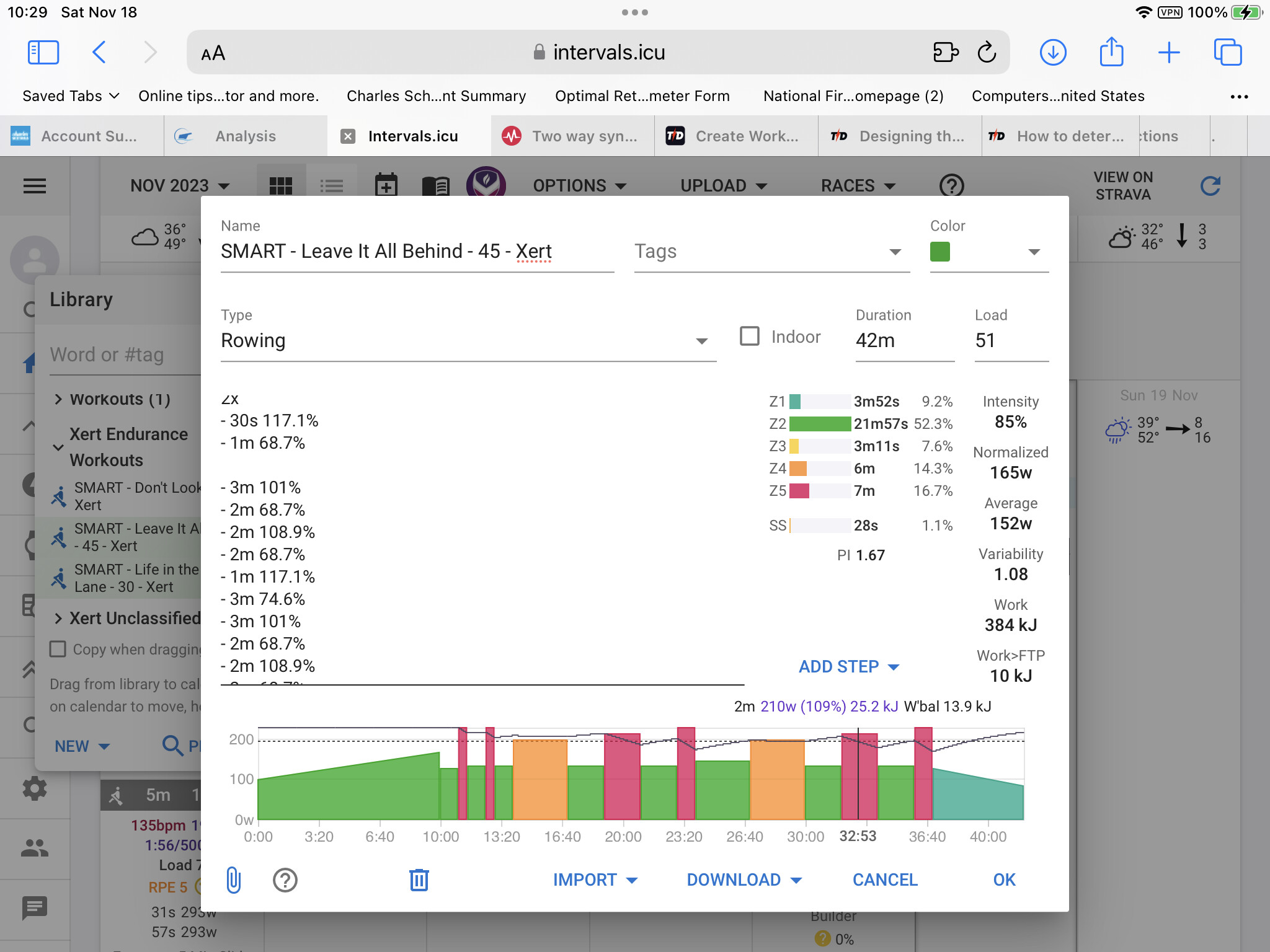Open the OPTIONS menu
Screen dimensions: 1270x952
pos(580,186)
